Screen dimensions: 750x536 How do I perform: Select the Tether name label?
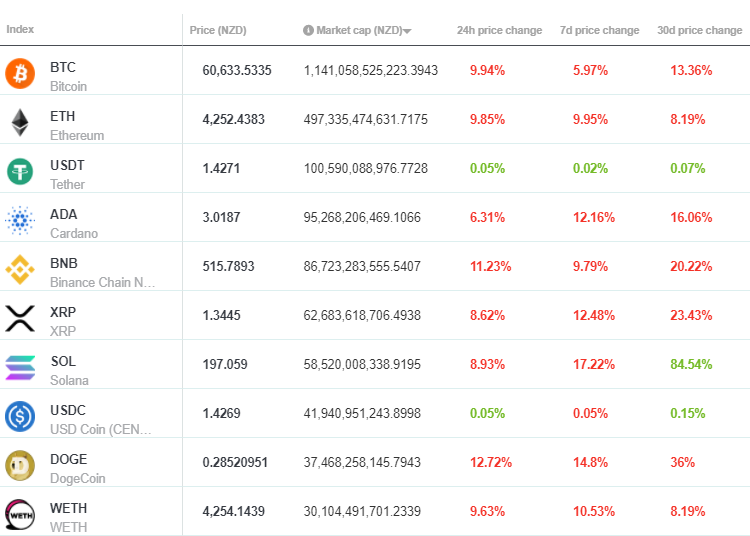pyautogui.click(x=67, y=185)
